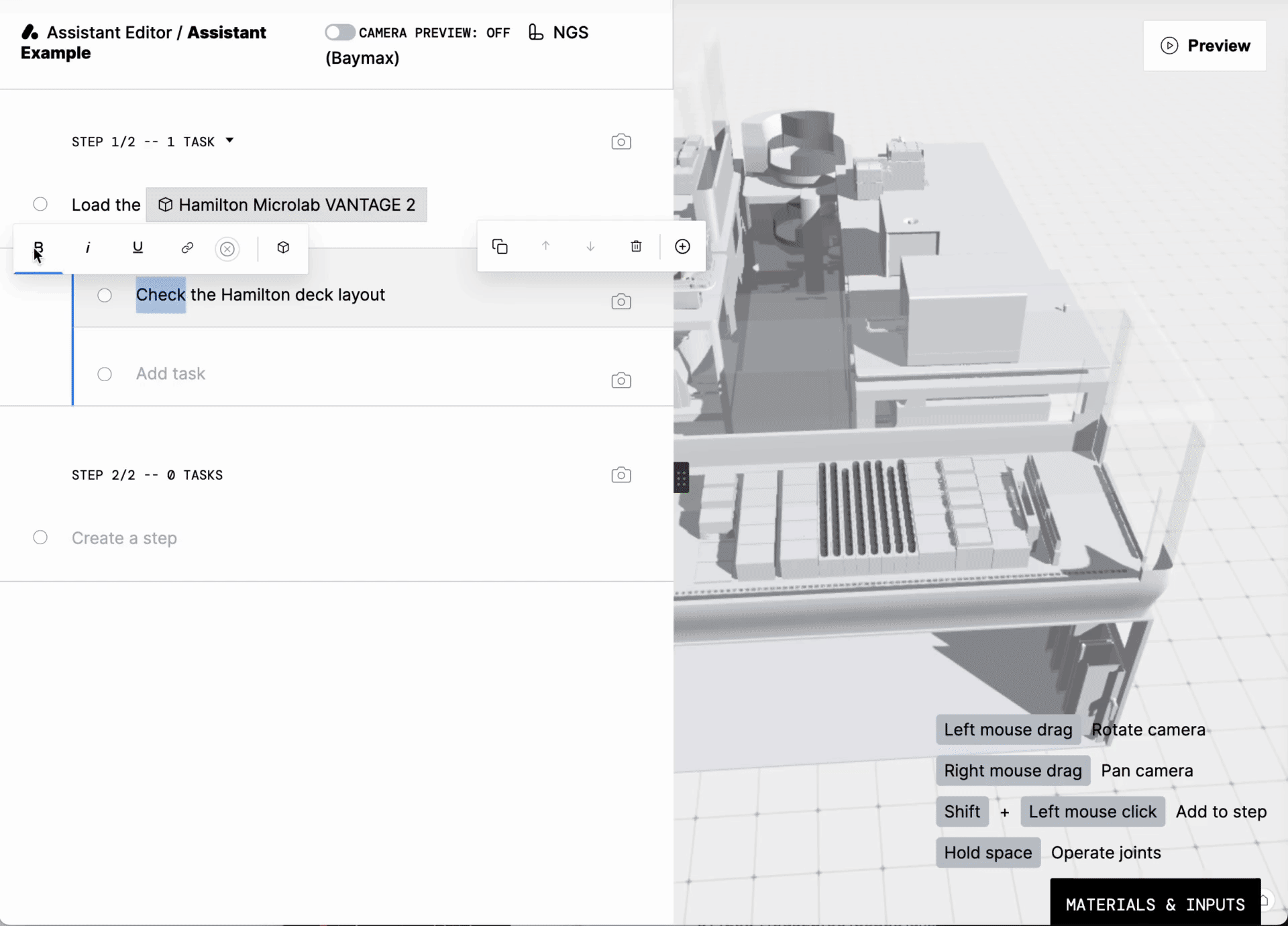This screenshot has width=1288, height=926.
Task: Click the add new item plus icon
Action: (682, 247)
